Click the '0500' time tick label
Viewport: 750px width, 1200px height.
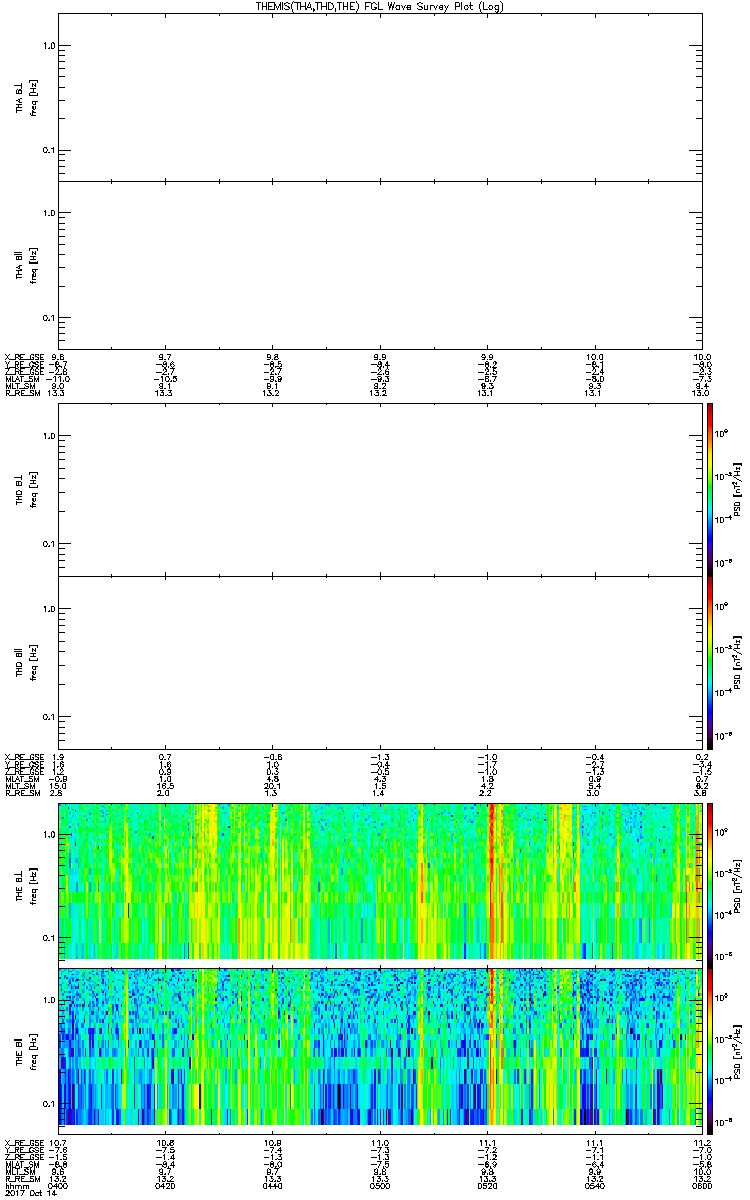coord(380,1186)
